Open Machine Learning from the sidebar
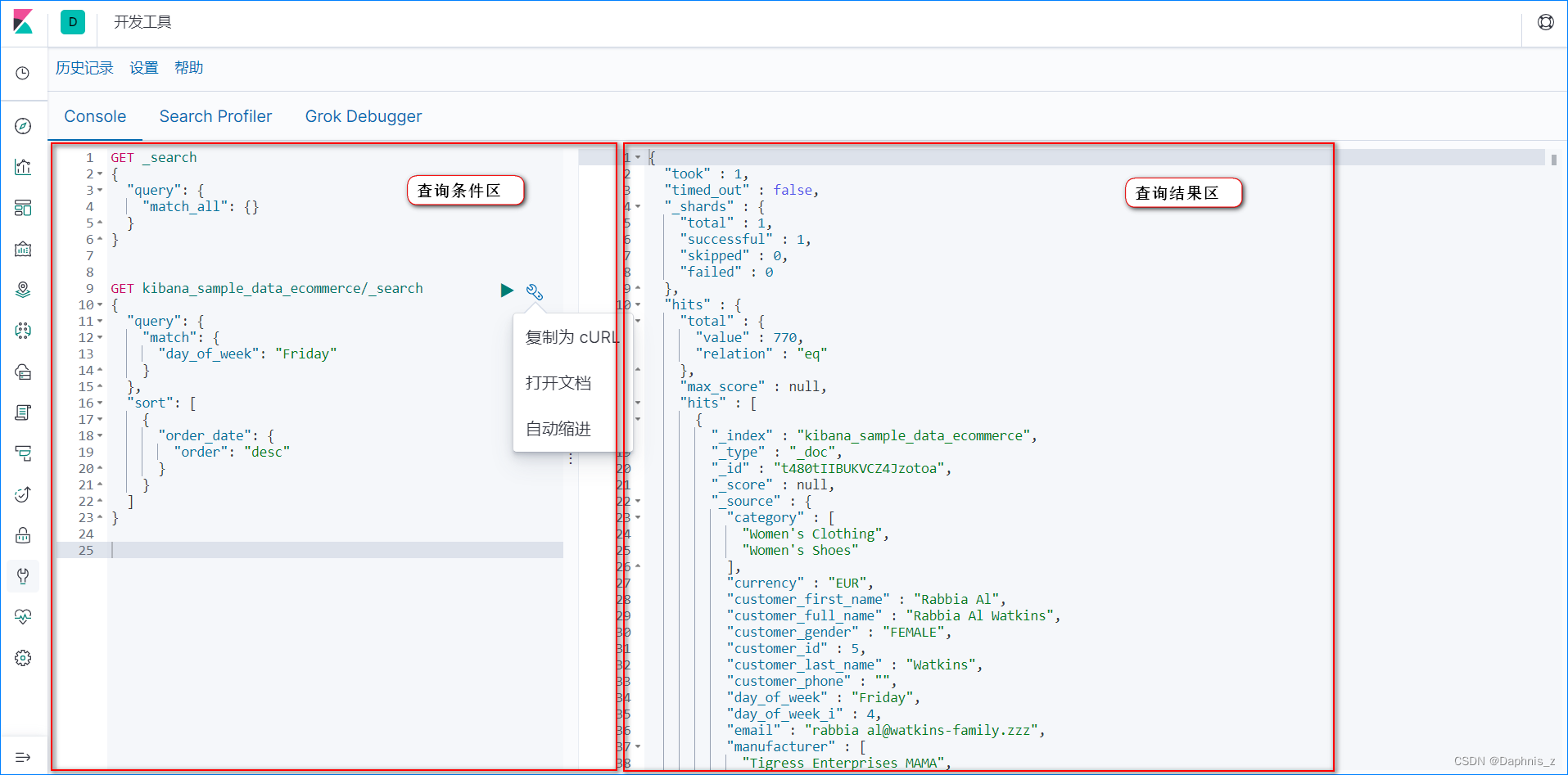The height and width of the screenshot is (775, 1568). [x=23, y=331]
